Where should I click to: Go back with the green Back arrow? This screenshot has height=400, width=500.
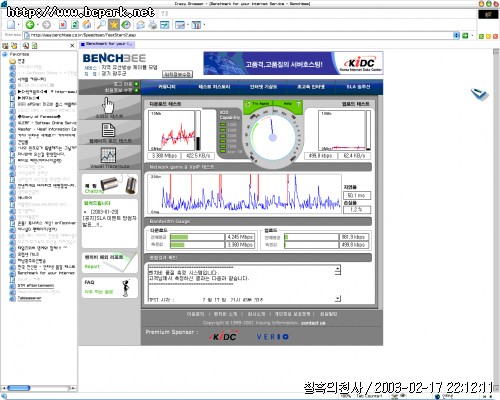click(x=30, y=25)
